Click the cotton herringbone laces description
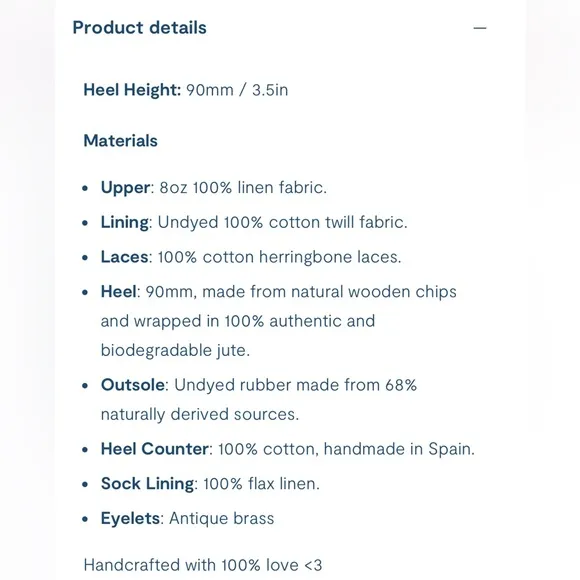 (x=280, y=257)
